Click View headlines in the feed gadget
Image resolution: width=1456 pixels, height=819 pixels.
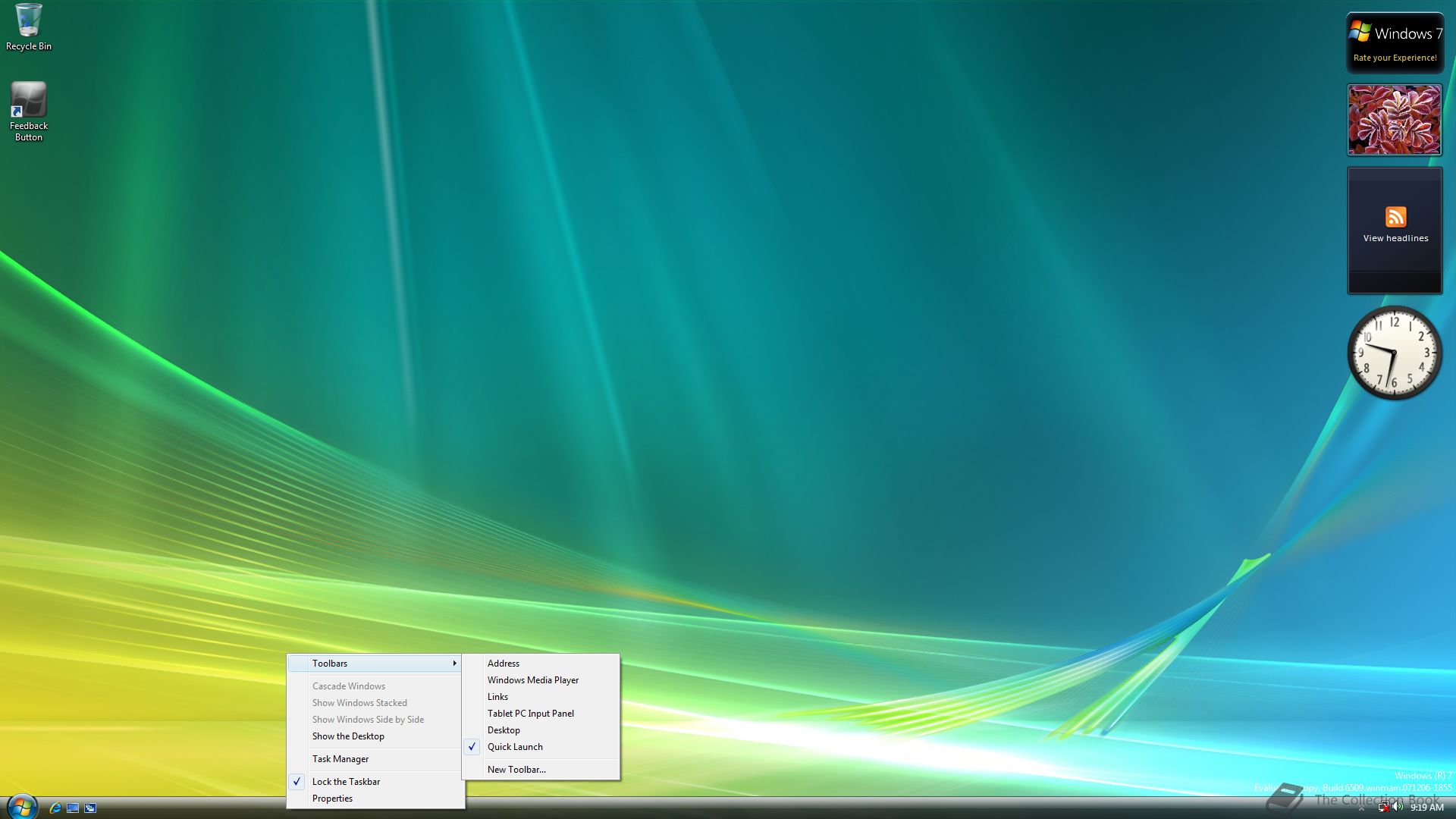[1395, 238]
